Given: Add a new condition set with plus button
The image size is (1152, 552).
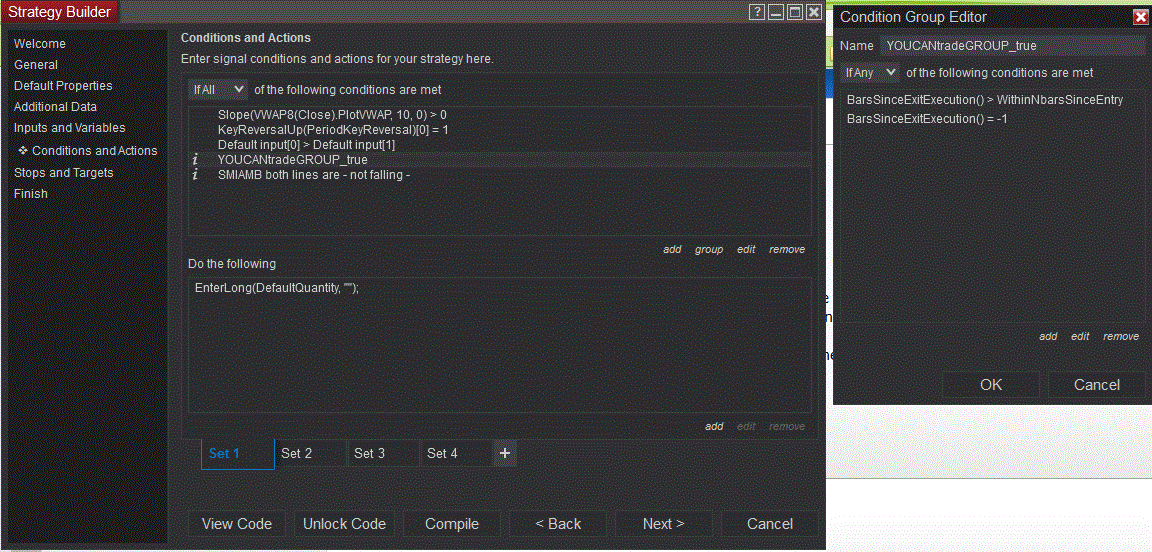Looking at the screenshot, I should tap(504, 454).
